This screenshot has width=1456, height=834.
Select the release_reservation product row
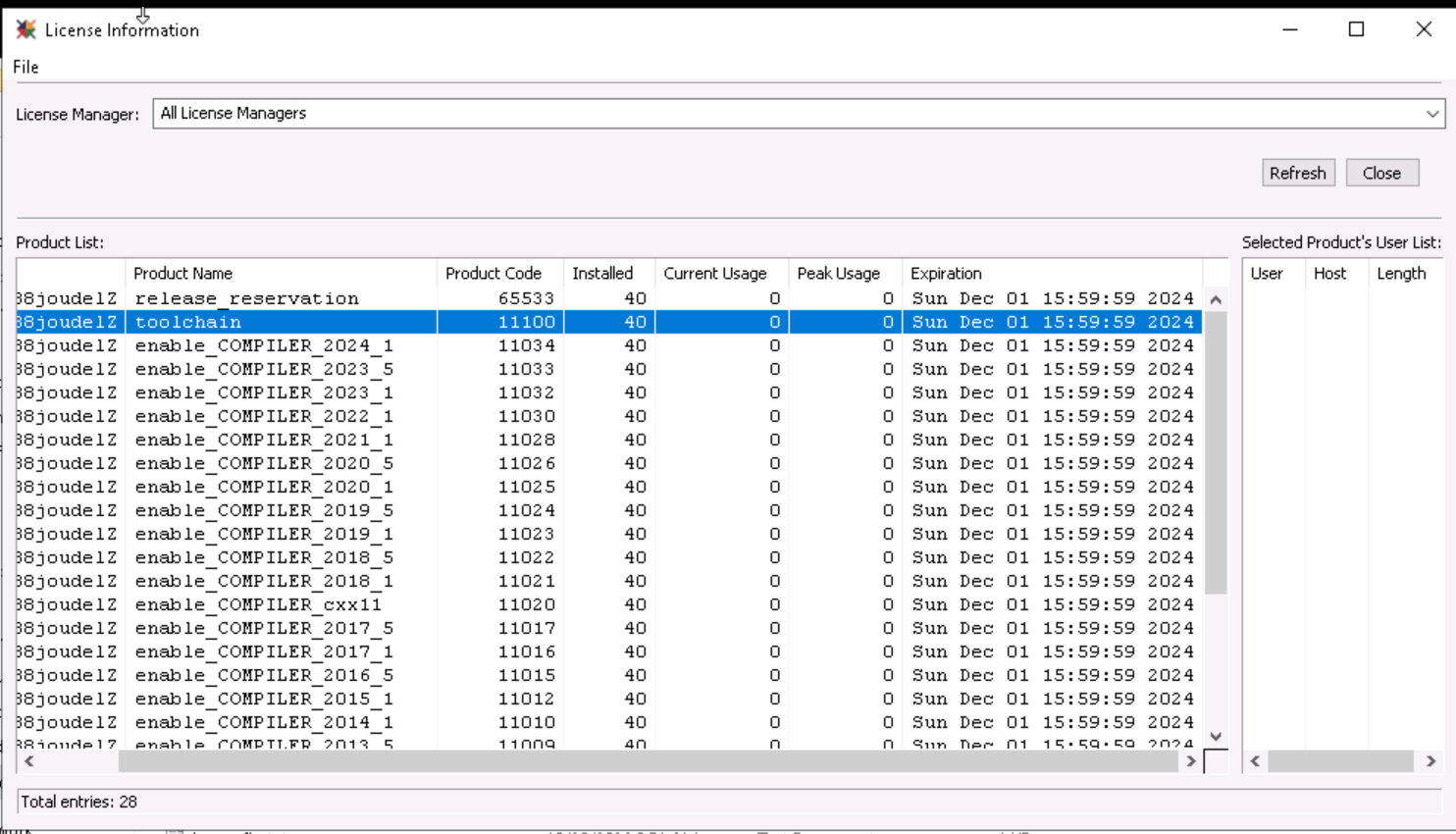[x=609, y=298]
